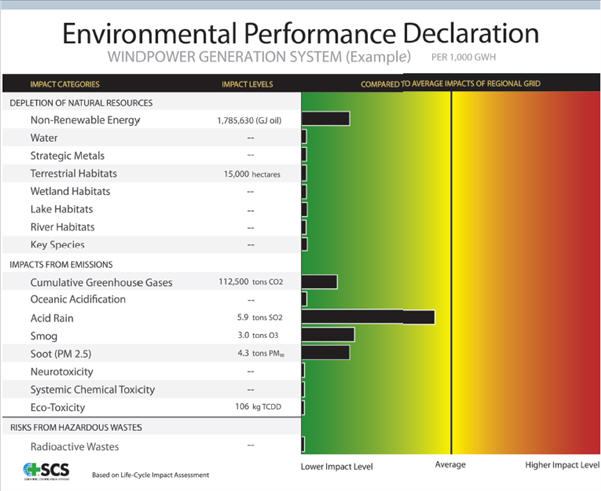Select the Oceanic Acidification row label
Viewport: 601px width, 491px height.
coord(78,299)
